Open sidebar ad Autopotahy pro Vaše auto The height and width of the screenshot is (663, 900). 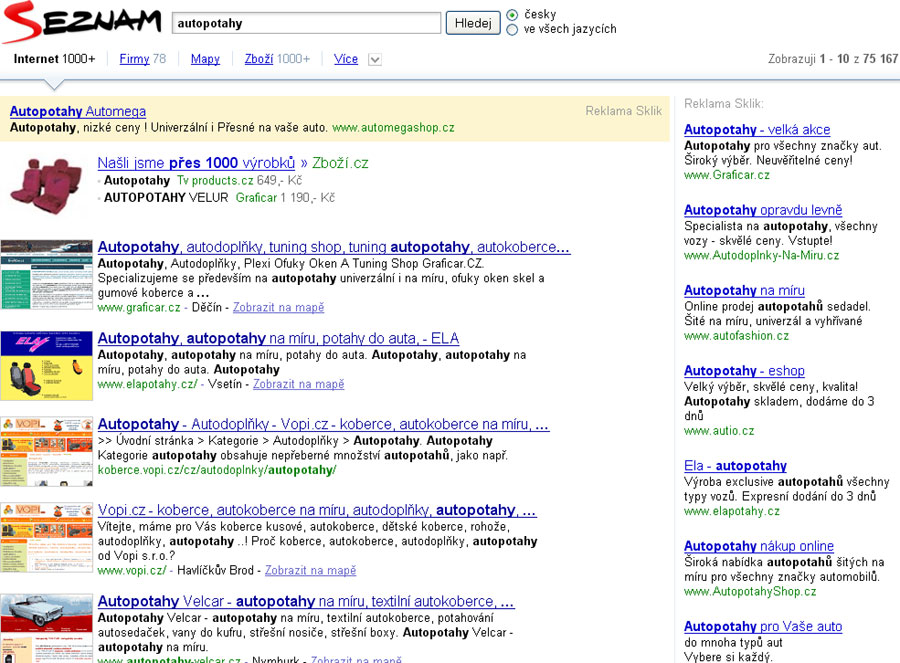coord(763,626)
